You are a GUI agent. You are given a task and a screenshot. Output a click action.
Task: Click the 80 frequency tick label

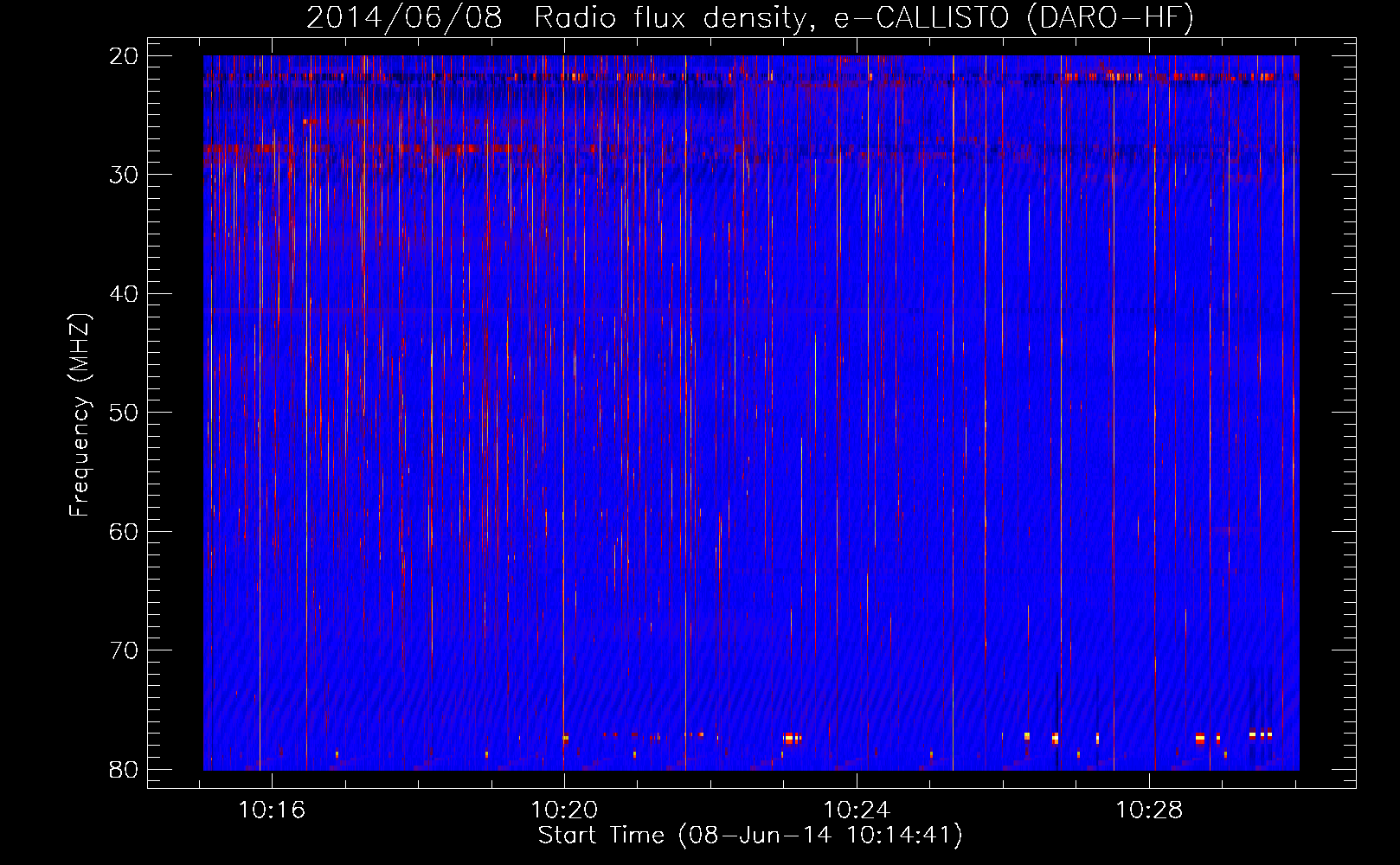click(124, 770)
